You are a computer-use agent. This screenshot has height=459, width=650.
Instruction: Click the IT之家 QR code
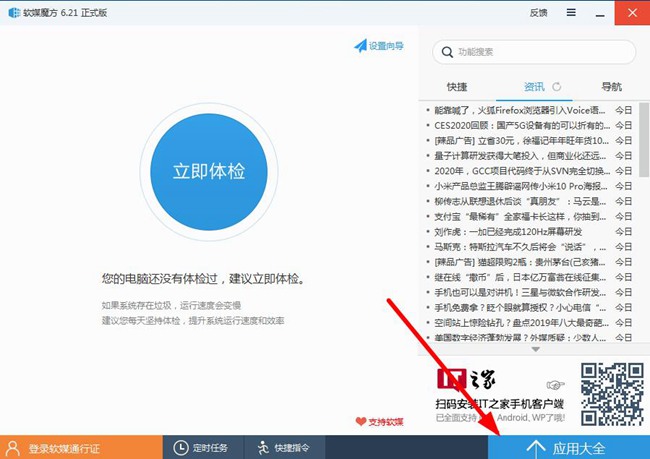[612, 394]
